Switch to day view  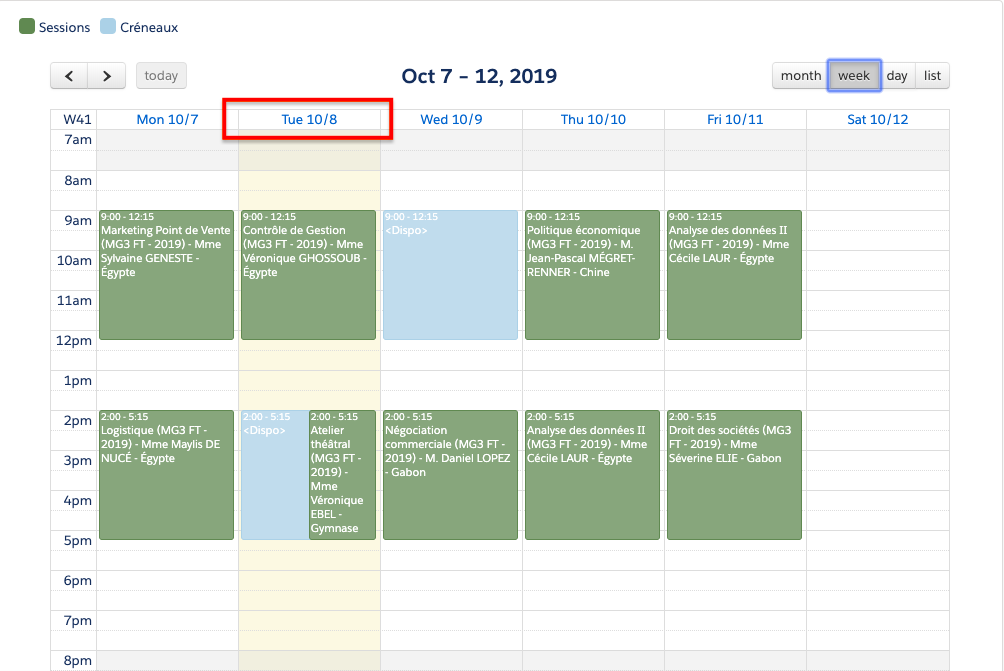point(897,75)
